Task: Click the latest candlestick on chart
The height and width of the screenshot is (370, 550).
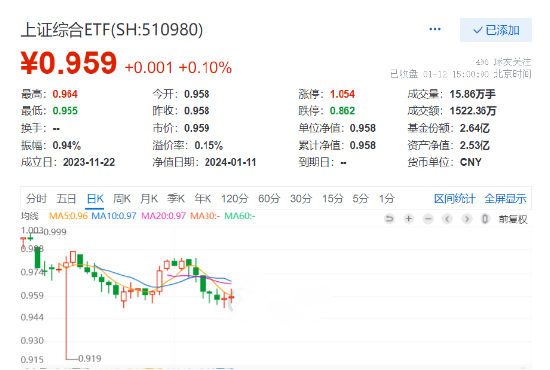Action: [x=231, y=297]
